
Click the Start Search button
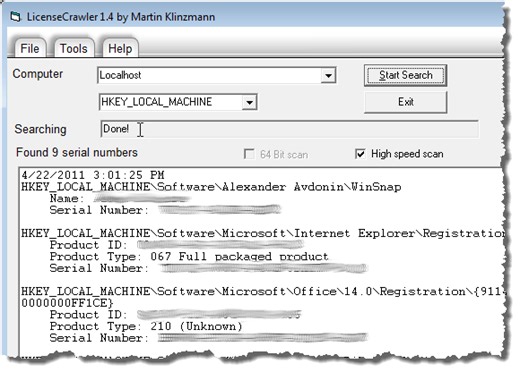coord(405,75)
